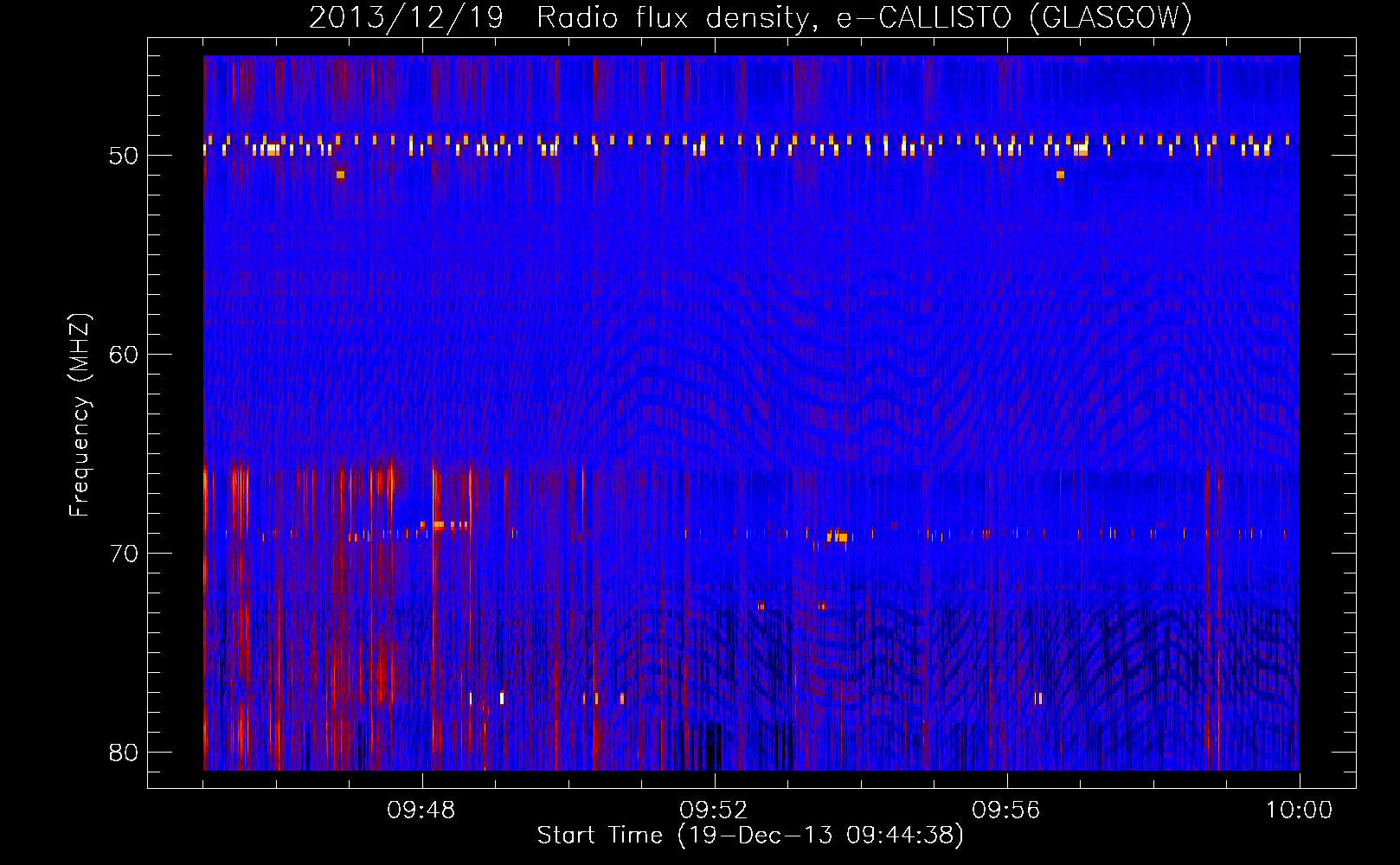Select the 50 frequency tick label
The image size is (1400, 865).
(x=125, y=156)
